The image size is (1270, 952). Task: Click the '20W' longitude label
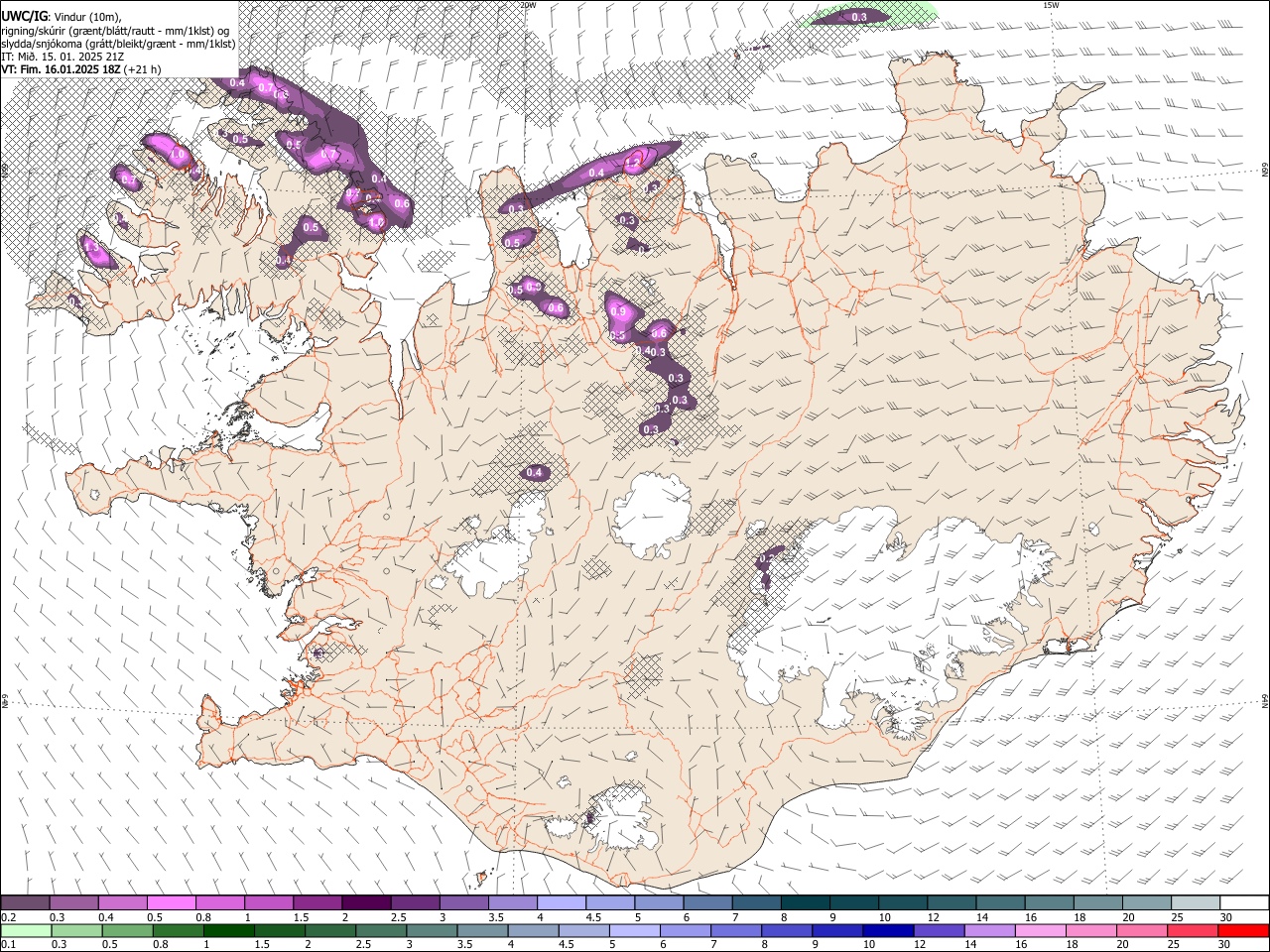pyautogui.click(x=528, y=5)
